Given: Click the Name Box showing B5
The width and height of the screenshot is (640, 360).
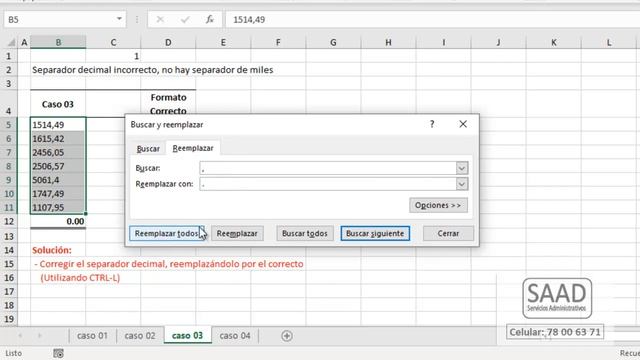Looking at the screenshot, I should pyautogui.click(x=59, y=20).
